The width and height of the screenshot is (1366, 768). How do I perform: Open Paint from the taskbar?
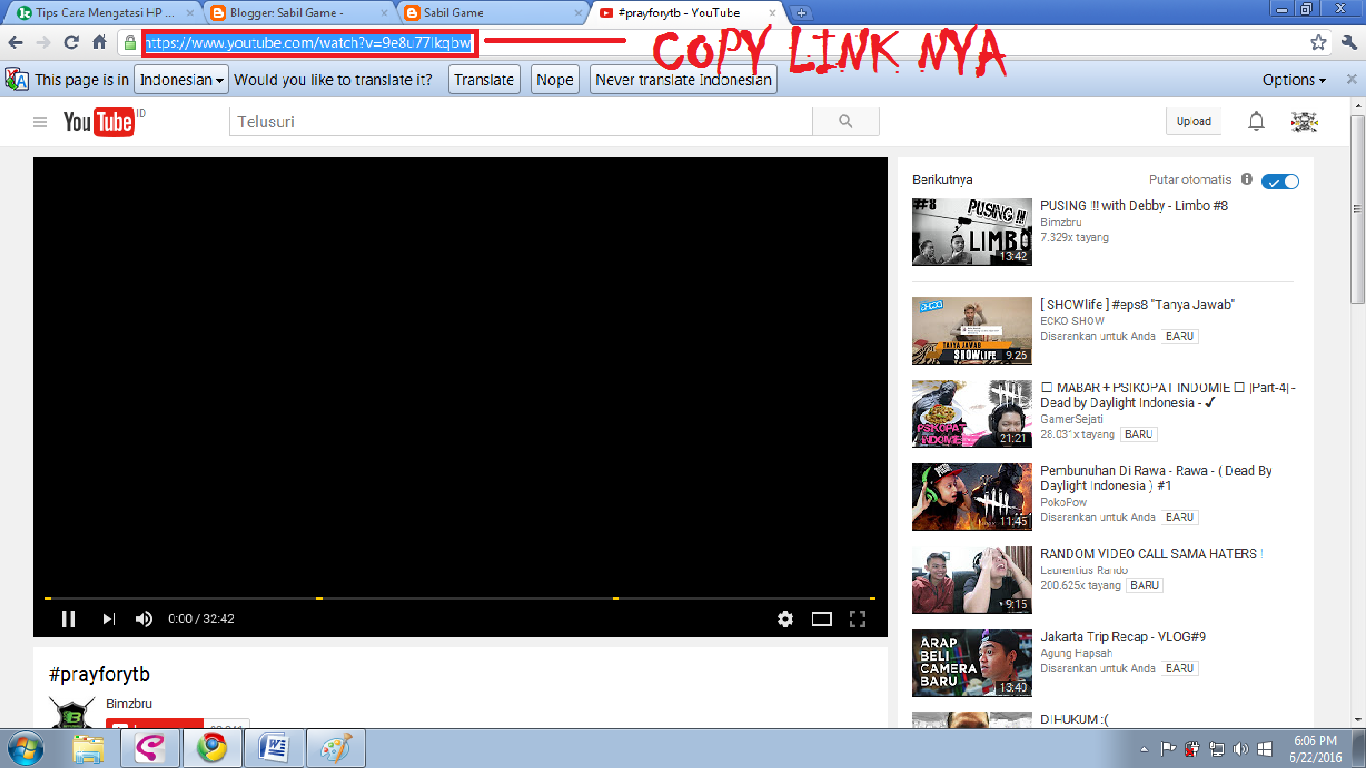click(335, 748)
